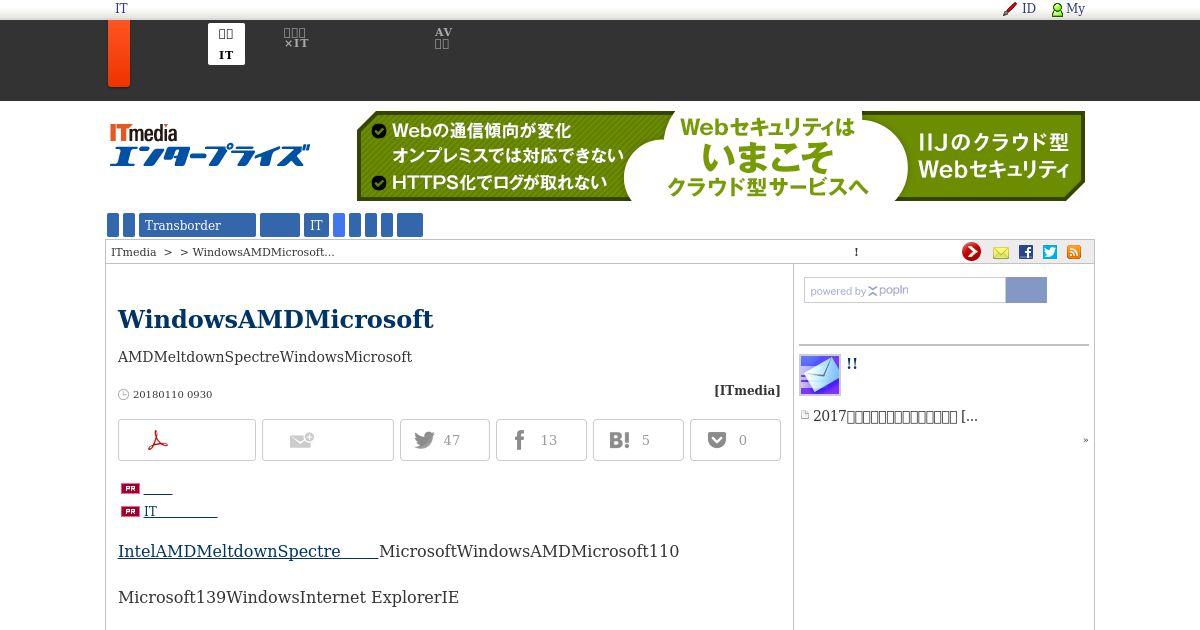The height and width of the screenshot is (630, 1200).
Task: Click the WindowsAMDMicrosoft article headline
Action: pos(275,319)
